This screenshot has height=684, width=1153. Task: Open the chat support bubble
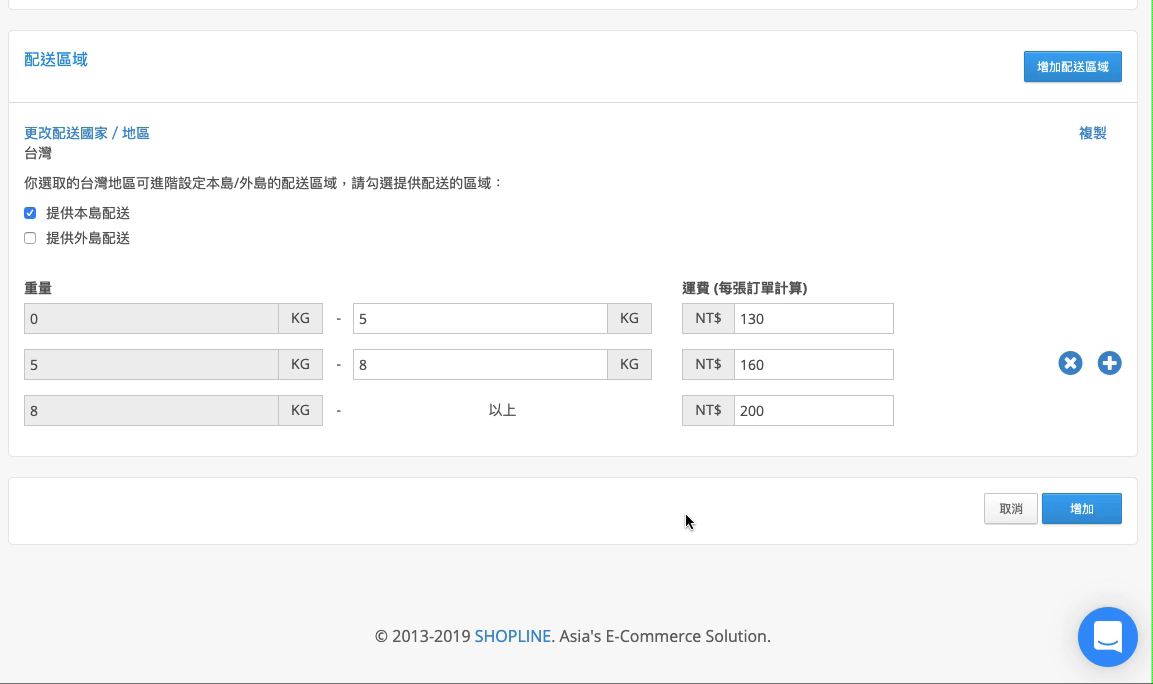coord(1107,637)
